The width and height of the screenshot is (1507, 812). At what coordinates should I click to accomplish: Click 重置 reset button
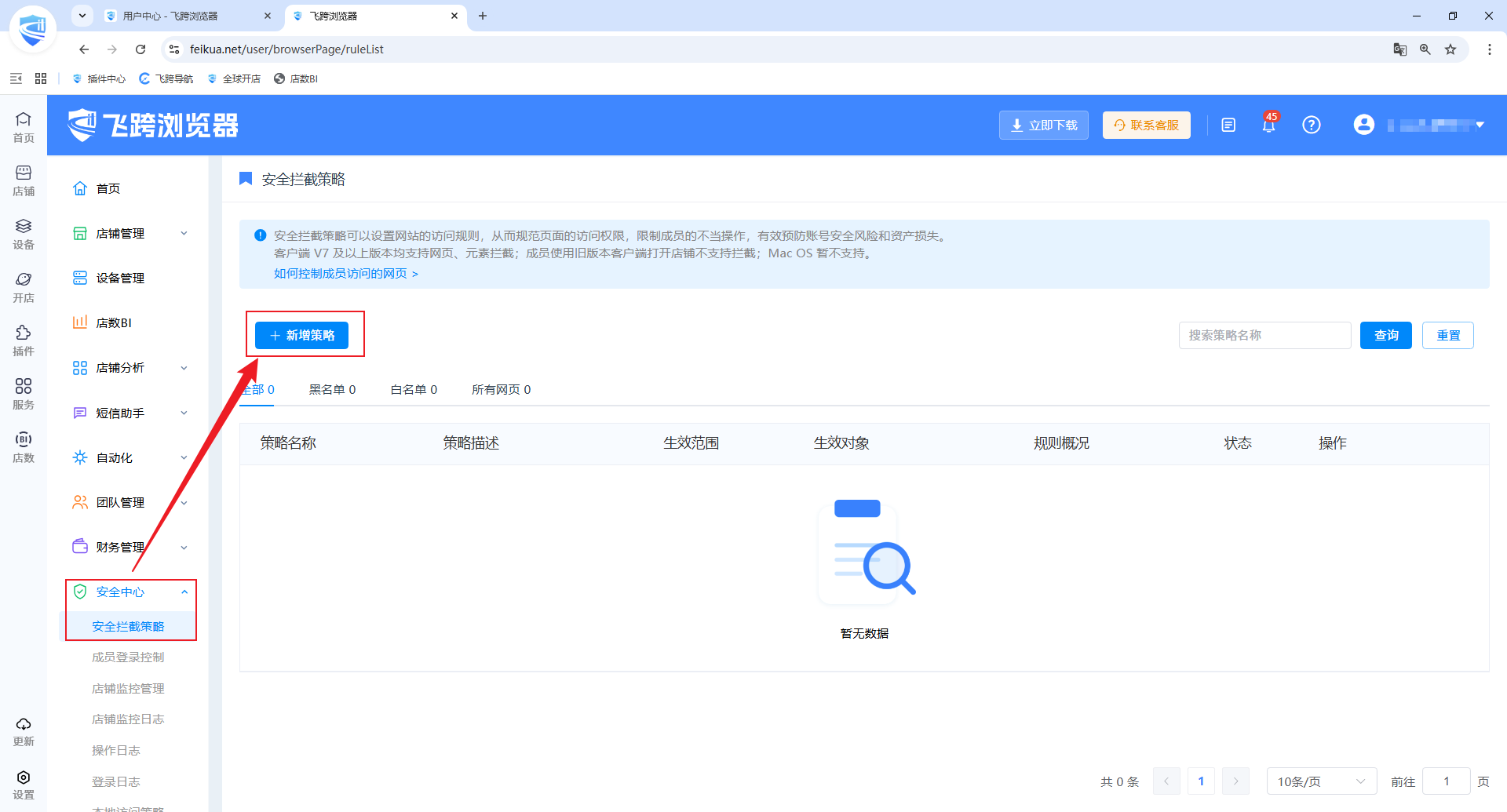(x=1448, y=335)
